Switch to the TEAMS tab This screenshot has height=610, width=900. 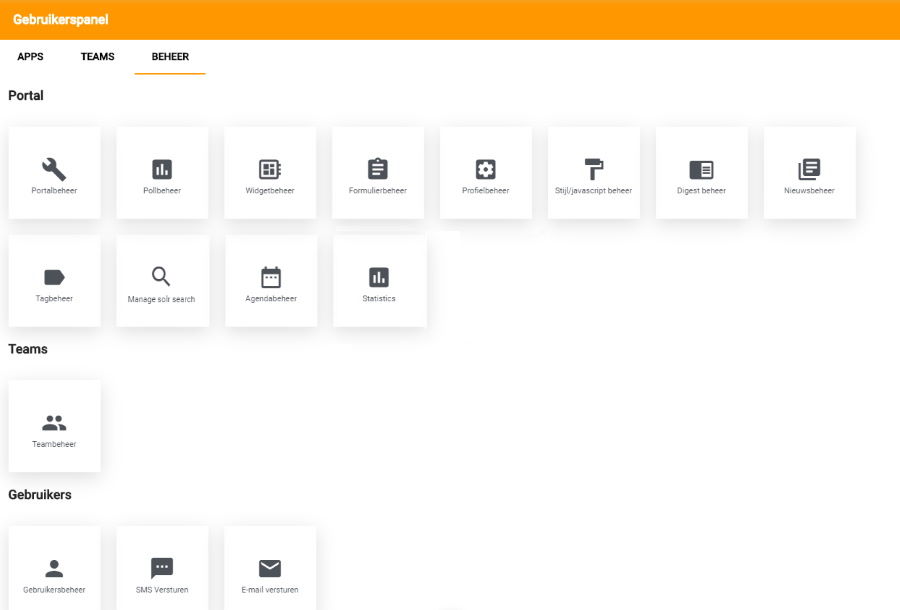(x=98, y=57)
